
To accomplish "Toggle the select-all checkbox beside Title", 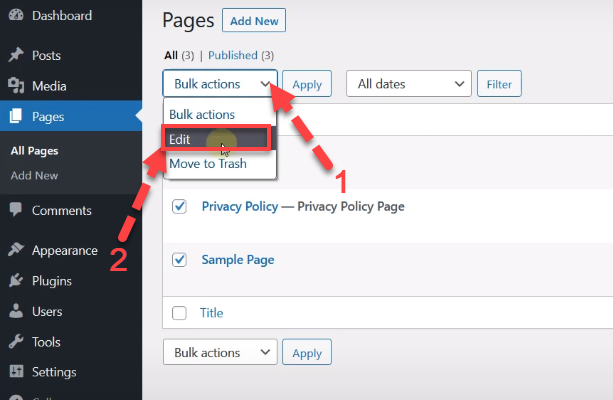I will (179, 312).
